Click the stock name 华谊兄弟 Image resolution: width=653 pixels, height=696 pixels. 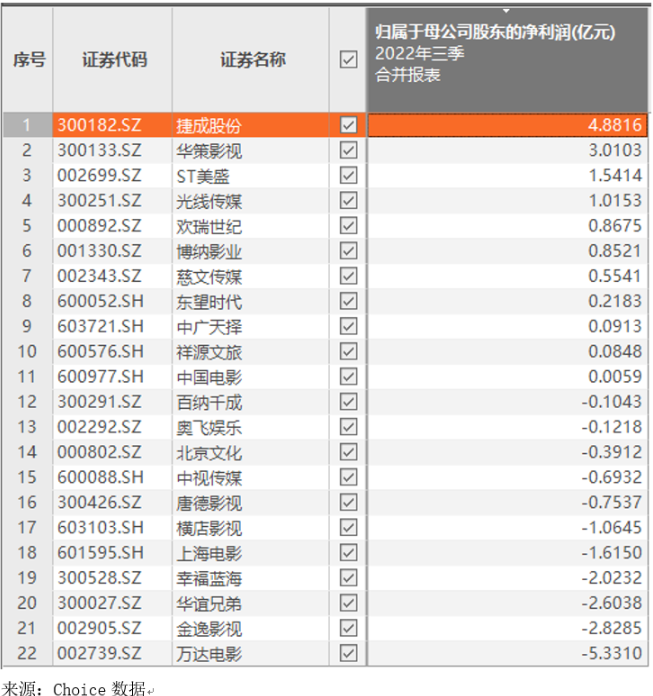pos(209,604)
